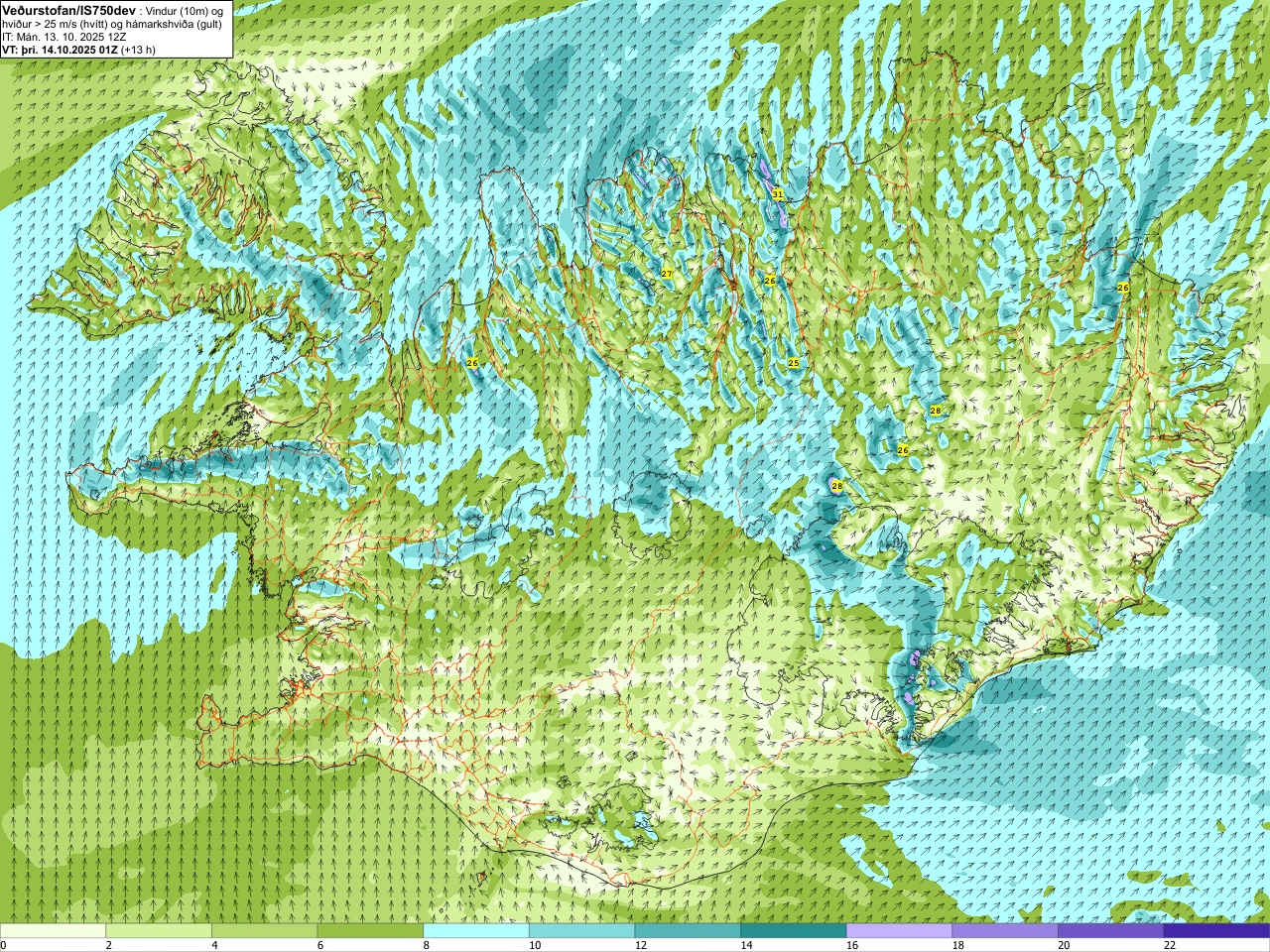Click the 'VT: þri. 14.10.2025 01Z' valid-time text

point(60,50)
